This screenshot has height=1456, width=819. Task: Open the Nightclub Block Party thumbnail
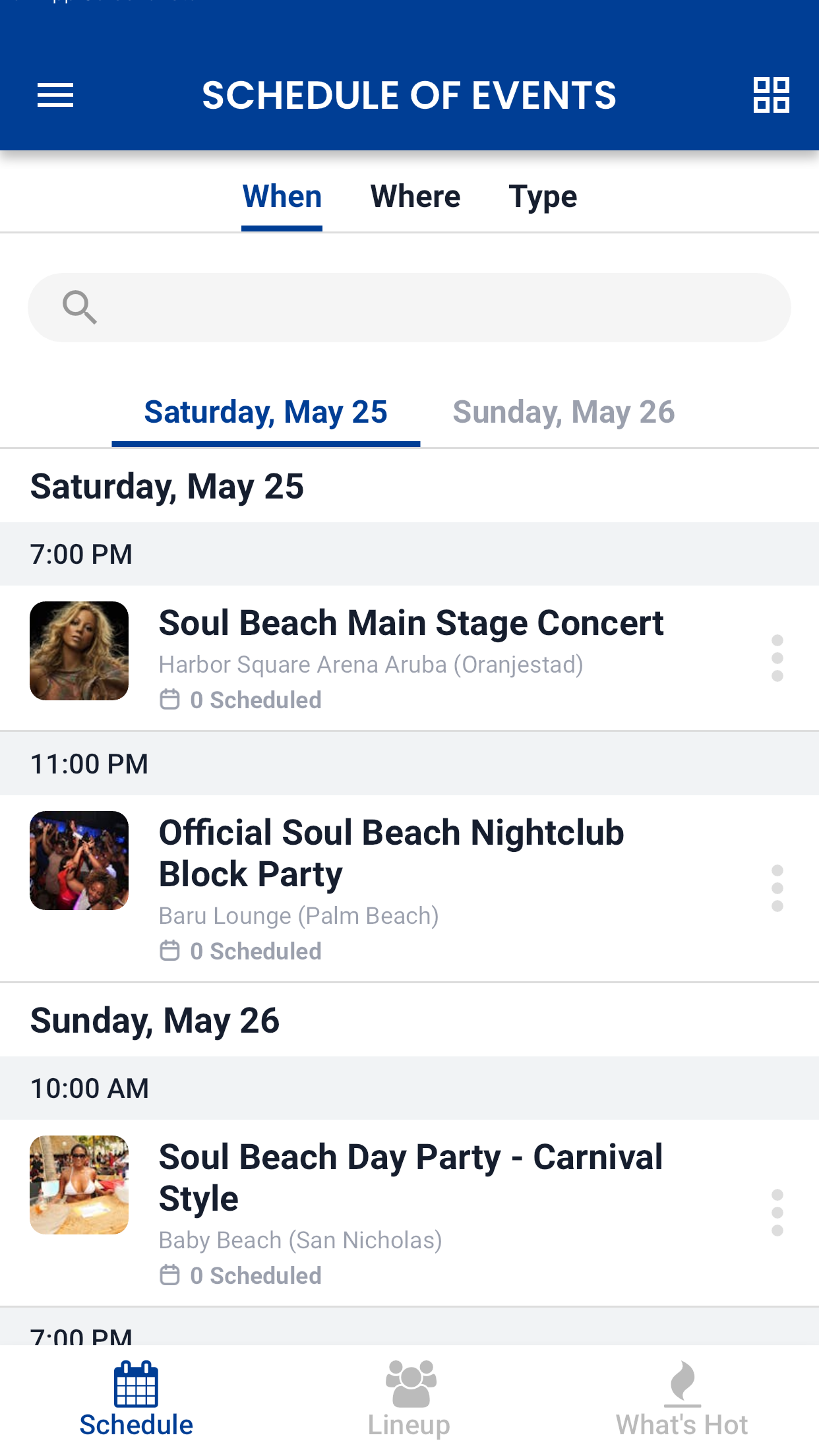coord(79,861)
